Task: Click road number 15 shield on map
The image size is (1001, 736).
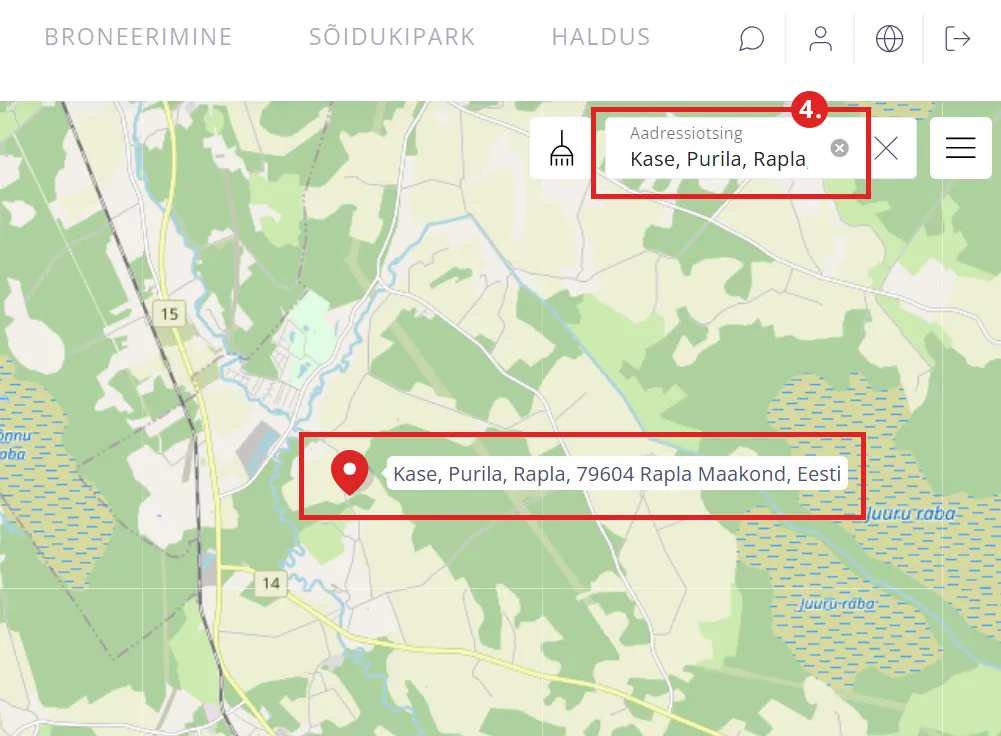Action: 169,313
